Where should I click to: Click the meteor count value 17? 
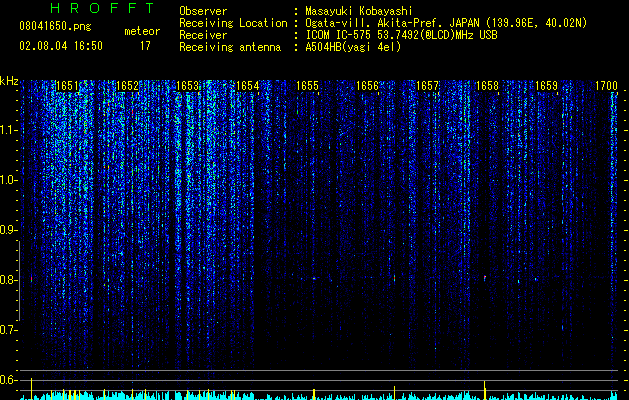[145, 46]
